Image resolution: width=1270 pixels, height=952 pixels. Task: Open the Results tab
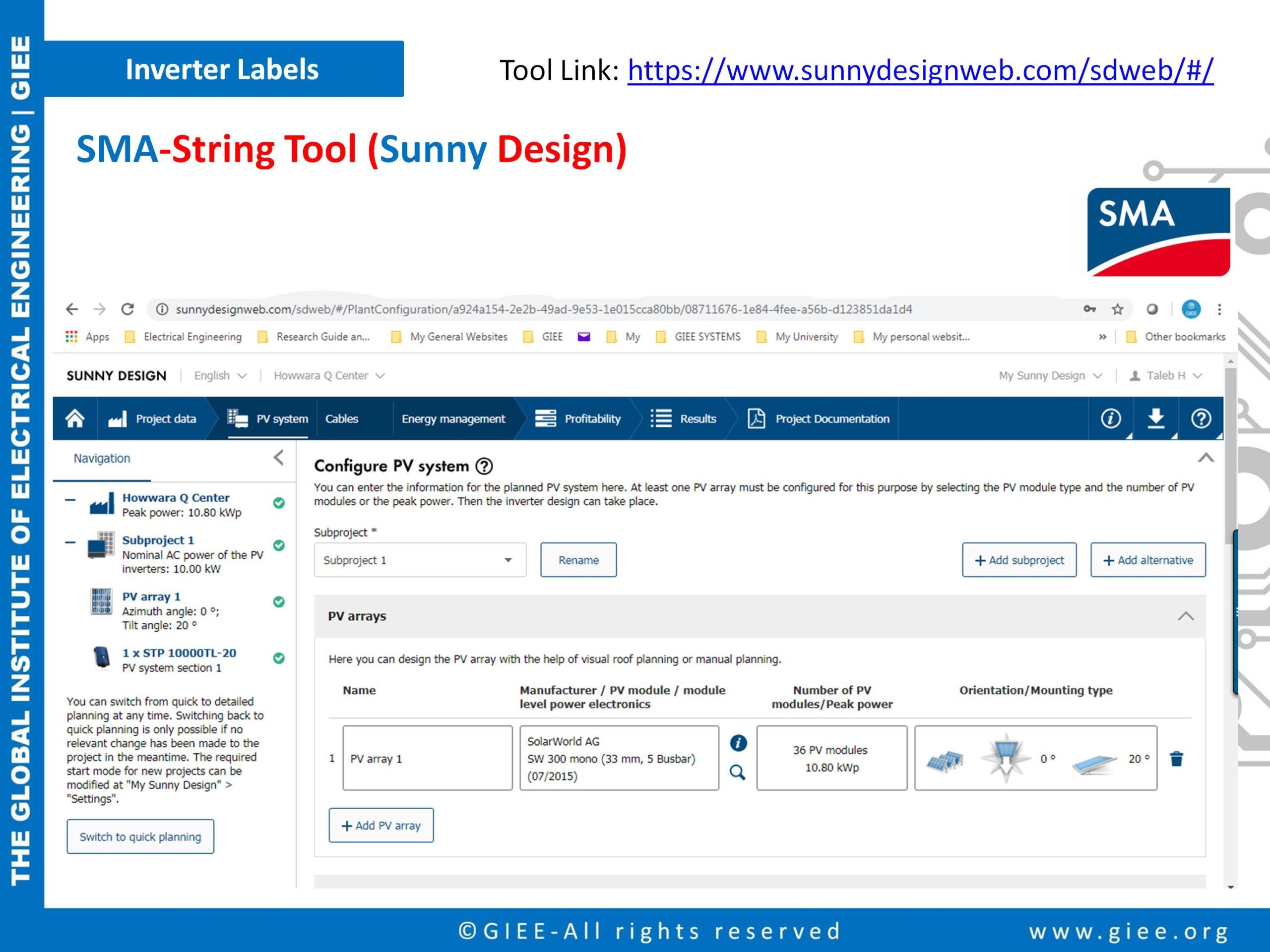pyautogui.click(x=683, y=418)
